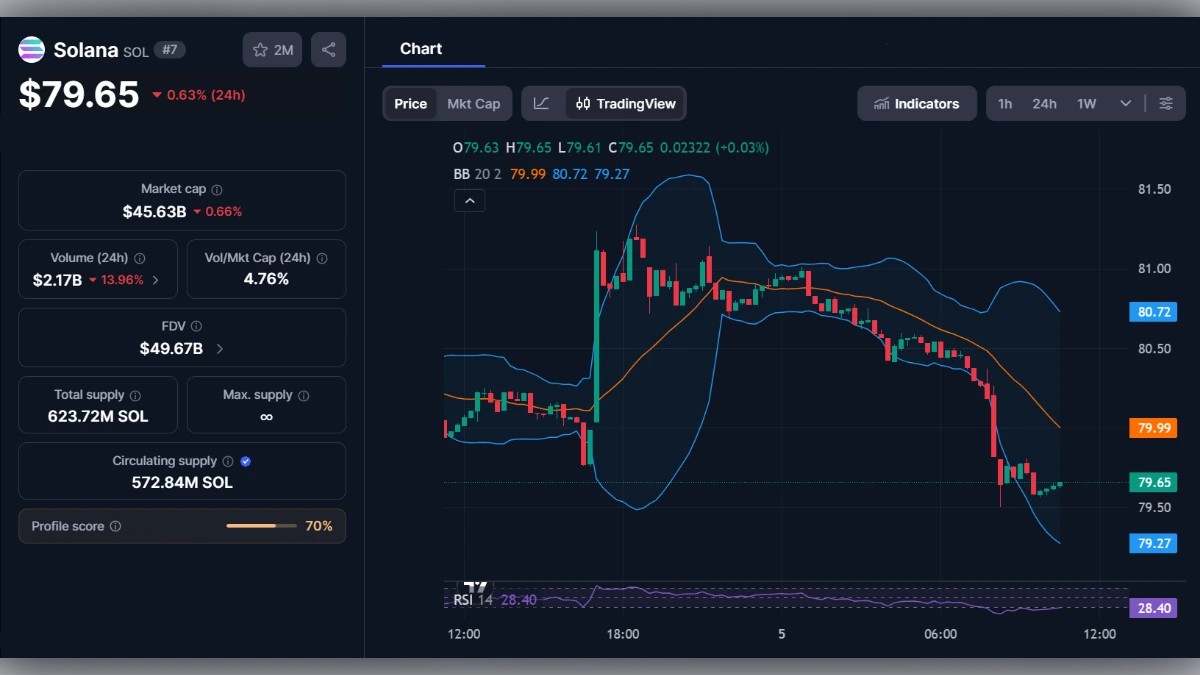Screen dimensions: 1200x675
Task: Click the Solana logo icon
Action: (31, 49)
